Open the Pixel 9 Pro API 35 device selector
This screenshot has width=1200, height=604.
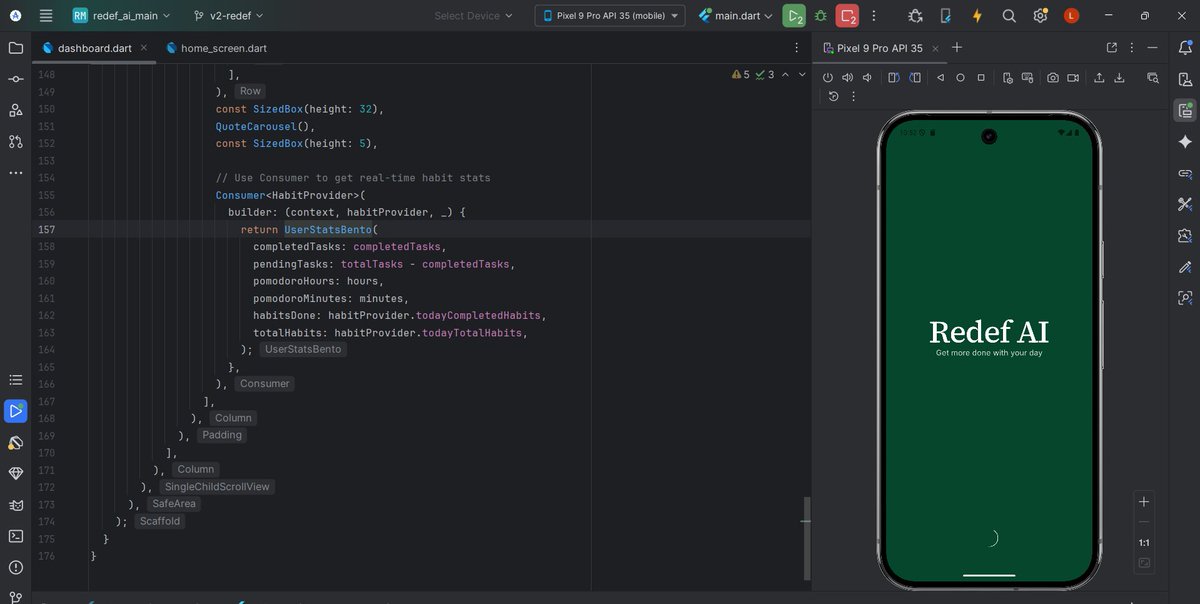click(x=610, y=16)
